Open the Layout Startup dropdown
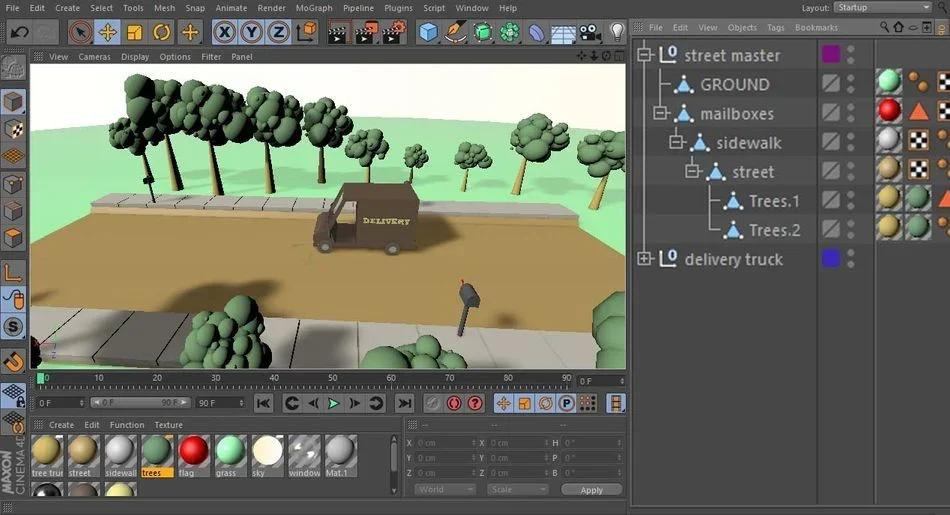 click(x=883, y=7)
